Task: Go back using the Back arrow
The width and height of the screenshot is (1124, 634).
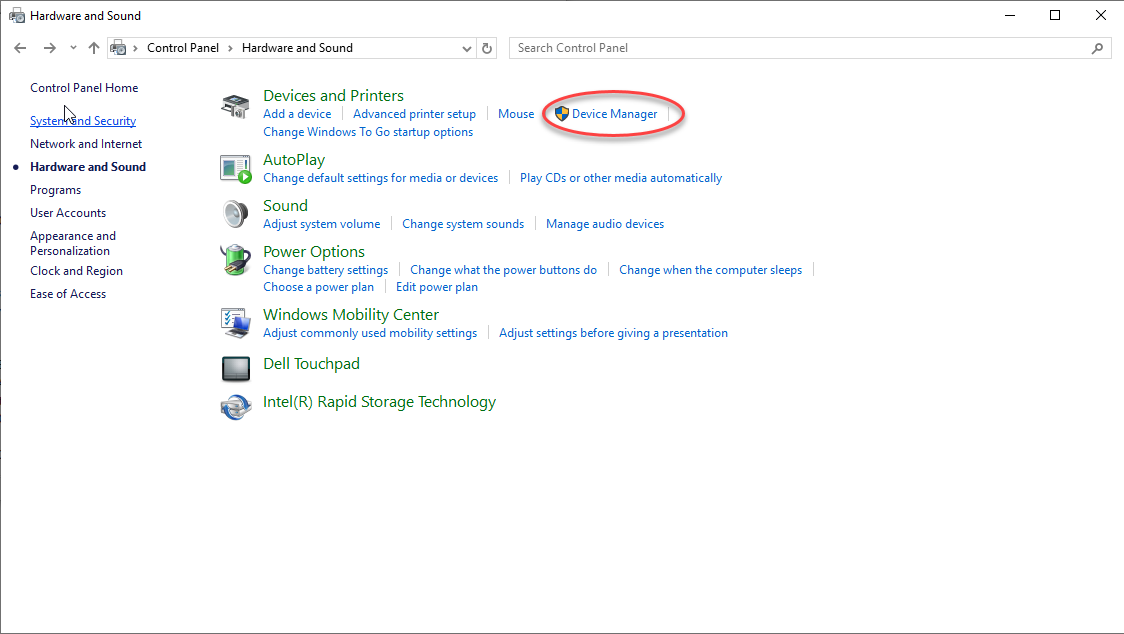Action: [x=20, y=48]
